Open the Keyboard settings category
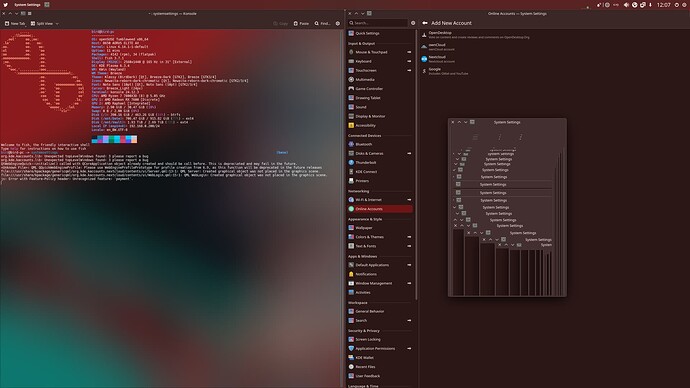 click(380, 61)
